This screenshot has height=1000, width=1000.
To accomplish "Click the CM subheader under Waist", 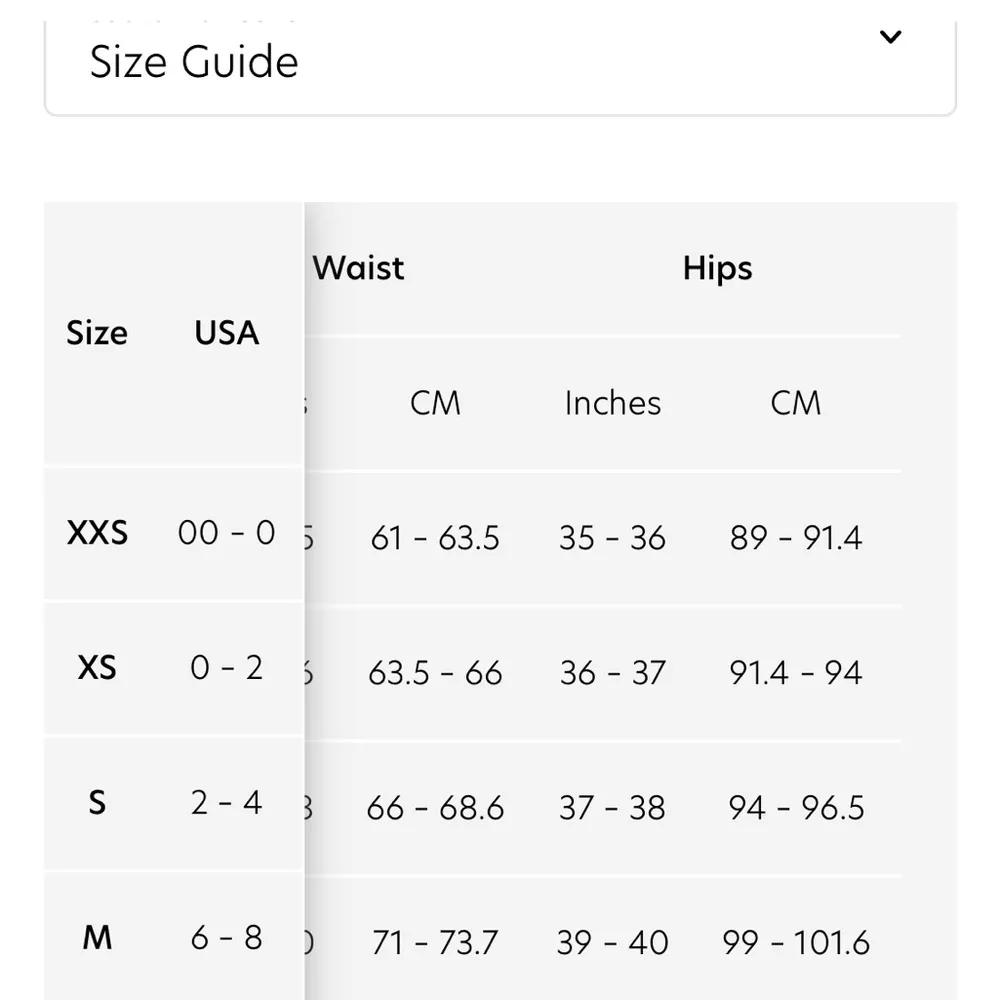I will (x=435, y=403).
